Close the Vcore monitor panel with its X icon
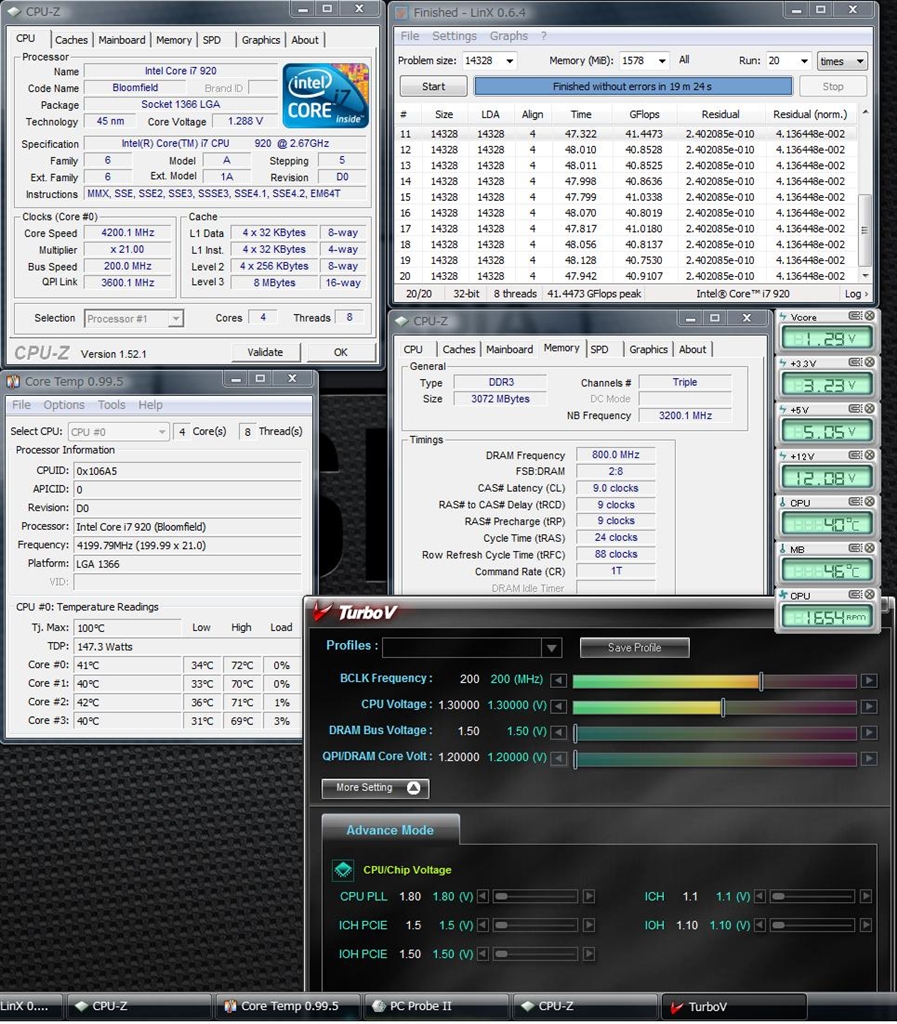Image resolution: width=897 pixels, height=1024 pixels. [x=870, y=316]
